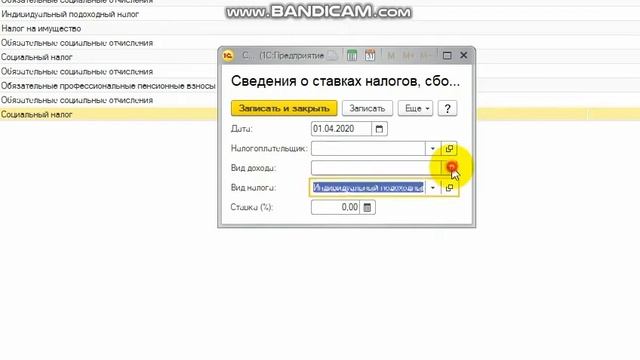This screenshot has height=360, width=640.
Task: Click the Вид налога field with selected text
Action: click(368, 188)
